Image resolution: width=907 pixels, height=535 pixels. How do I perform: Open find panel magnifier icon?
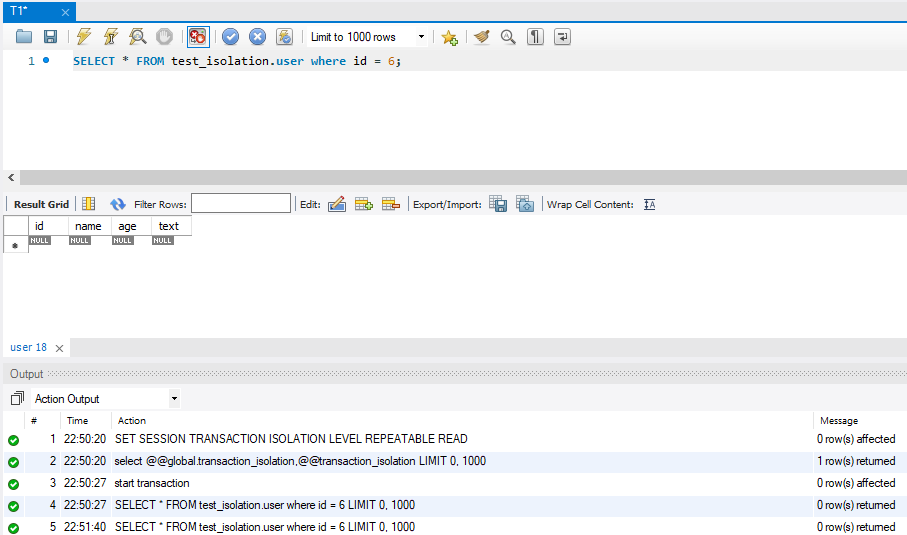click(508, 37)
